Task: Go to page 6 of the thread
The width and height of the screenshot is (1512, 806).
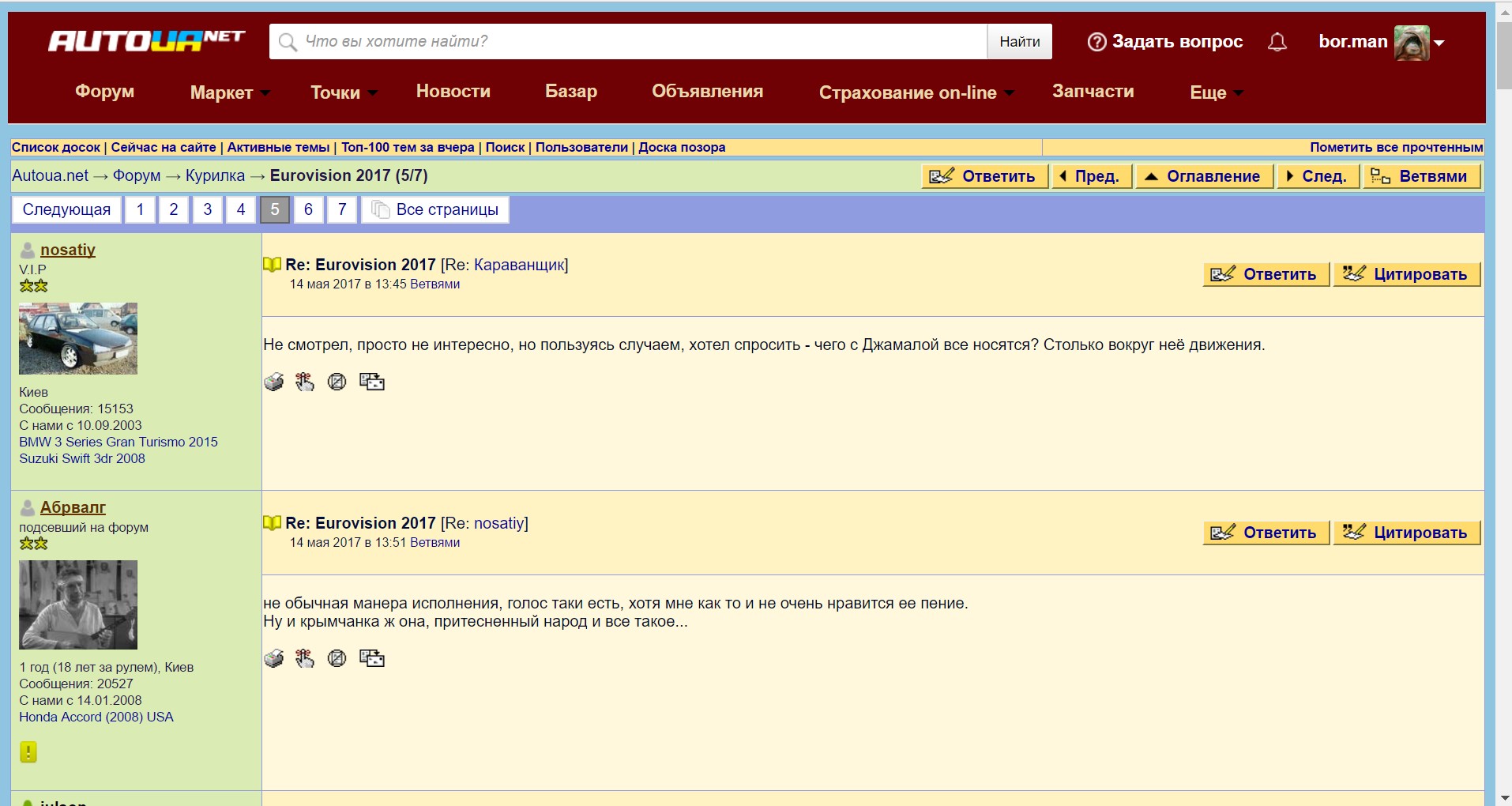Action: [x=308, y=209]
